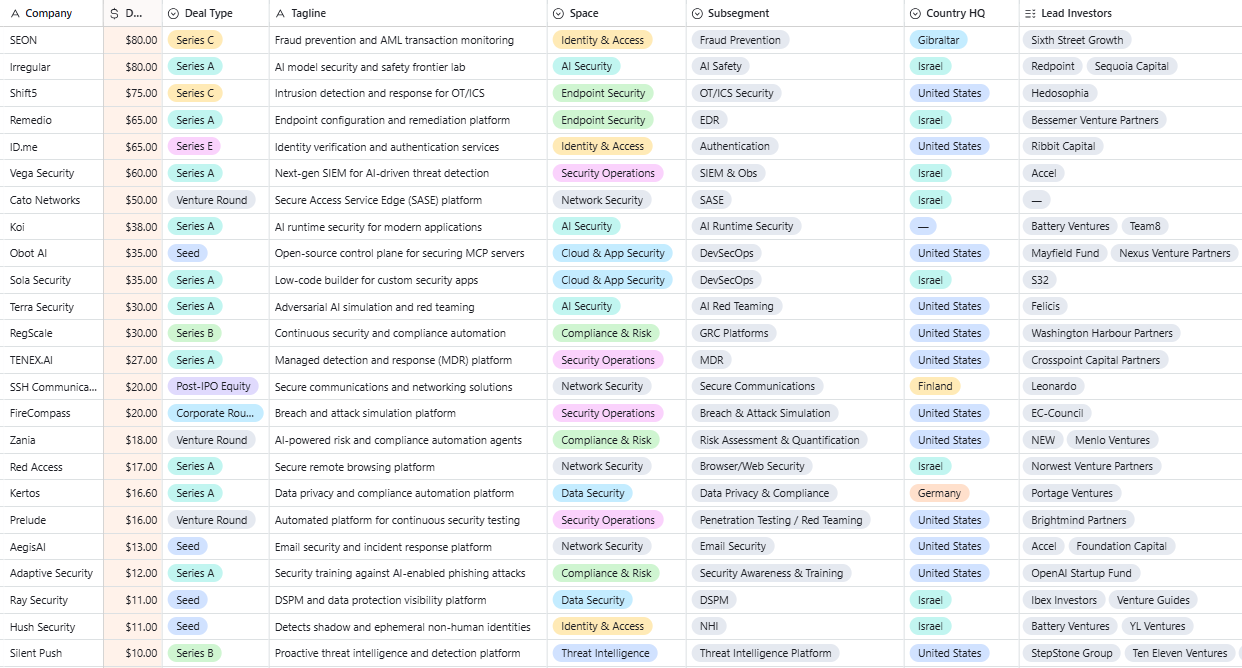Screen dimensions: 1242x668
Task: Click the text-type icon beside Tagline header
Action: [280, 13]
